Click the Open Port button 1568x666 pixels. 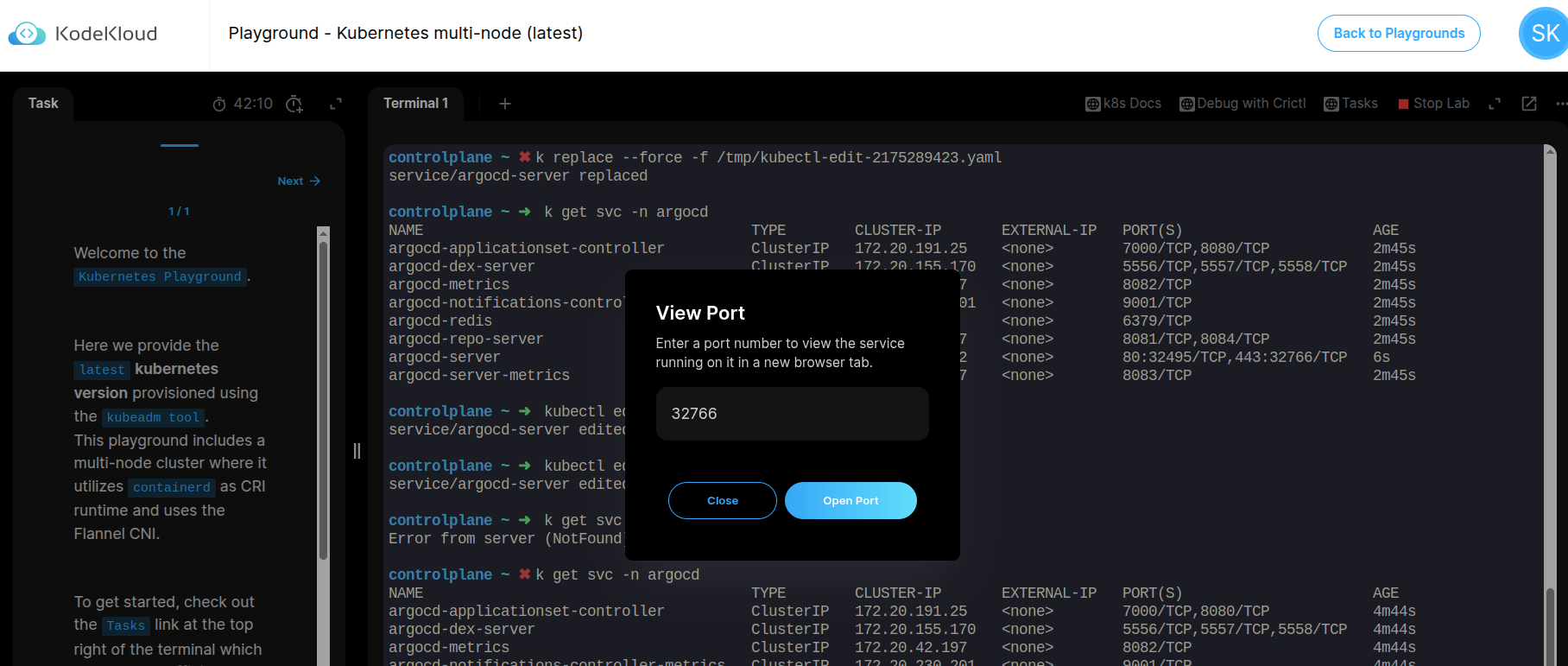850,501
